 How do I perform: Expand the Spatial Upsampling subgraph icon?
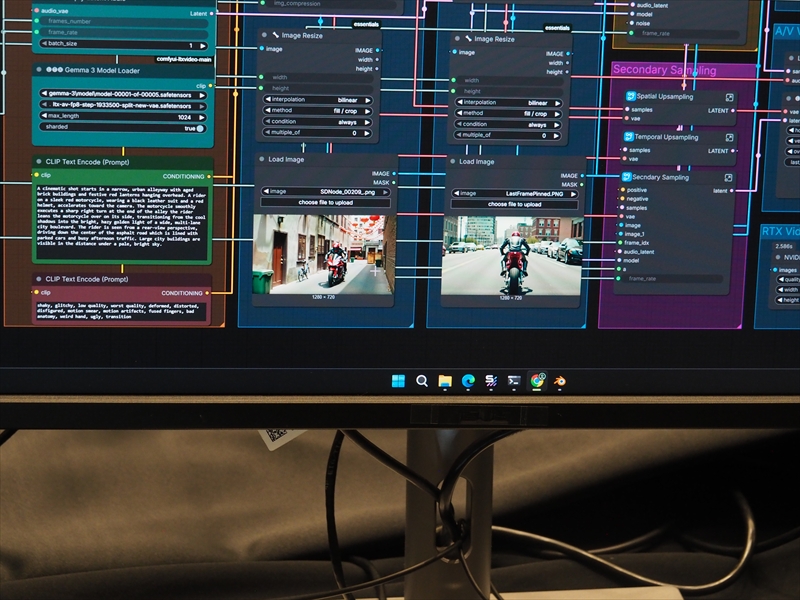(729, 97)
